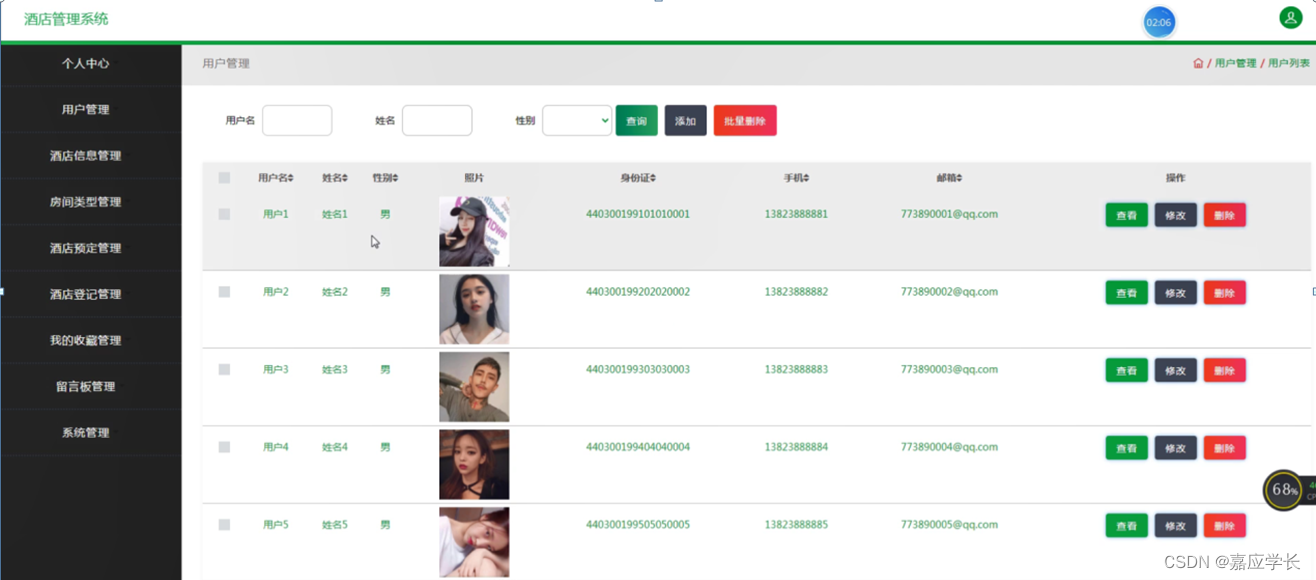
Task: Click 删除 for 用户4
Action: pos(1224,448)
